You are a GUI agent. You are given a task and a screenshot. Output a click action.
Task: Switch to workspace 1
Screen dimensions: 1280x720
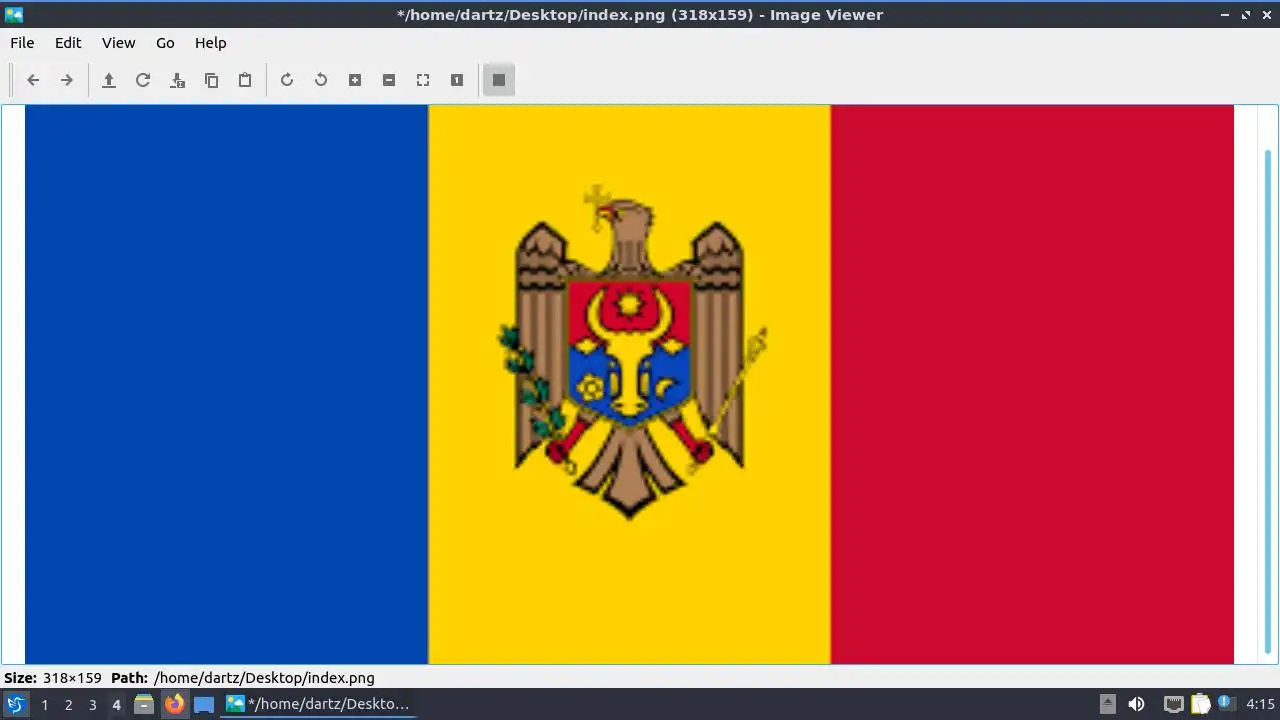pos(44,705)
